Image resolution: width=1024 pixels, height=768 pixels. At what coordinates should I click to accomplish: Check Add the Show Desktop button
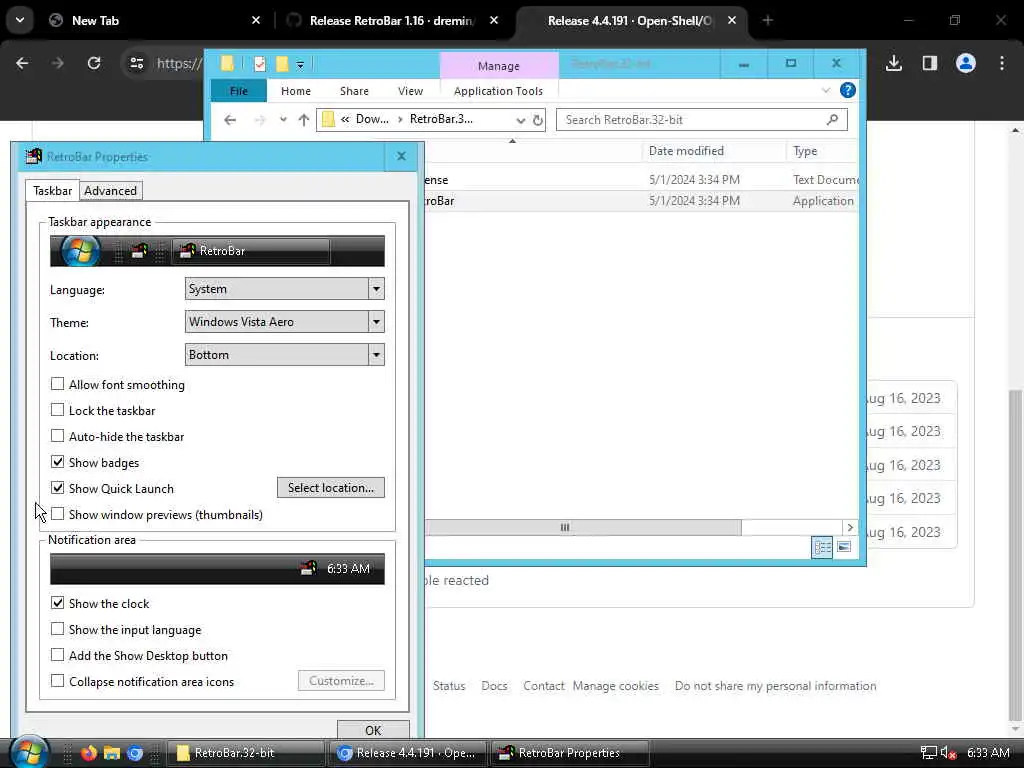click(57, 655)
